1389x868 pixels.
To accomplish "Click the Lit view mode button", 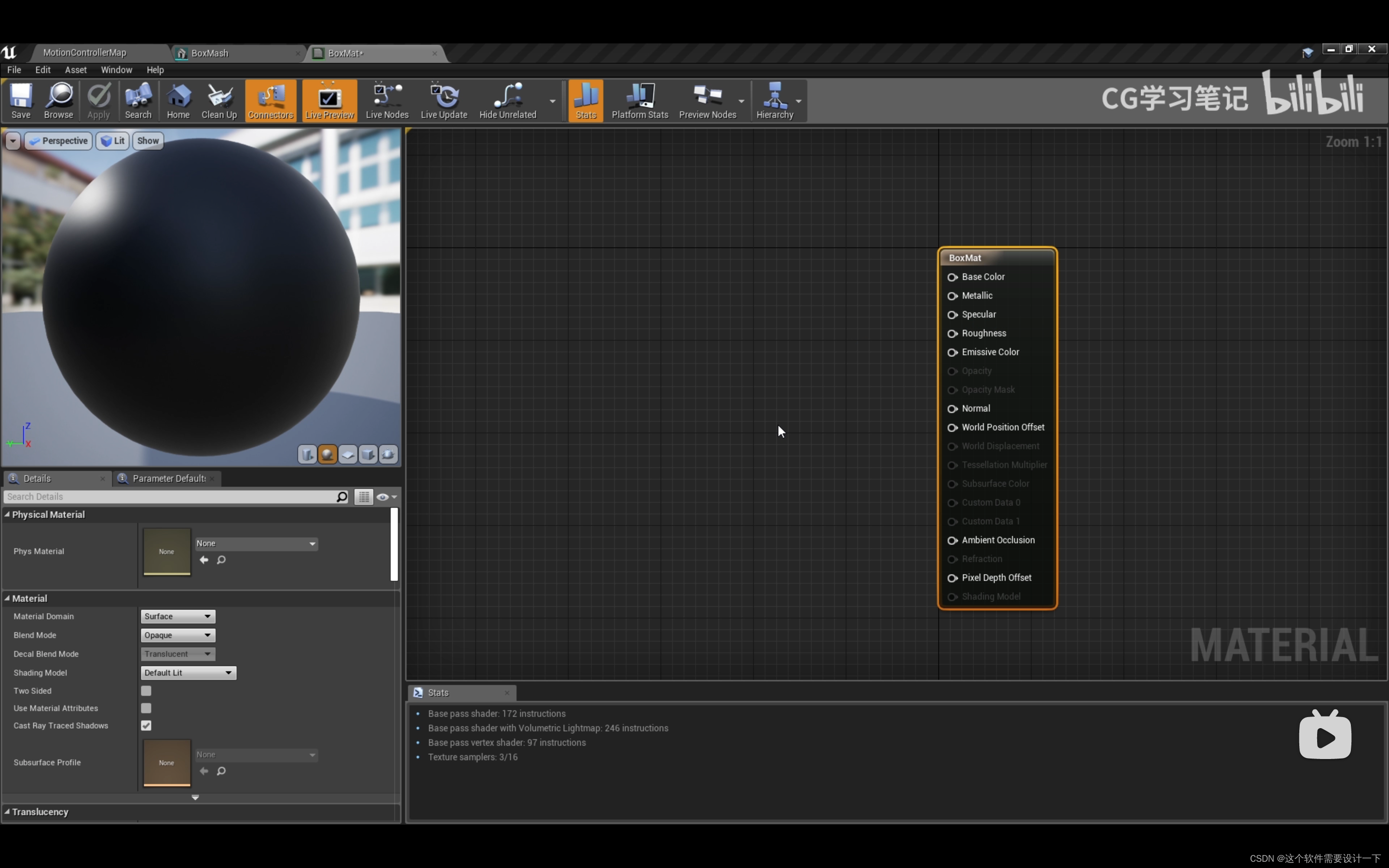I will click(112, 141).
